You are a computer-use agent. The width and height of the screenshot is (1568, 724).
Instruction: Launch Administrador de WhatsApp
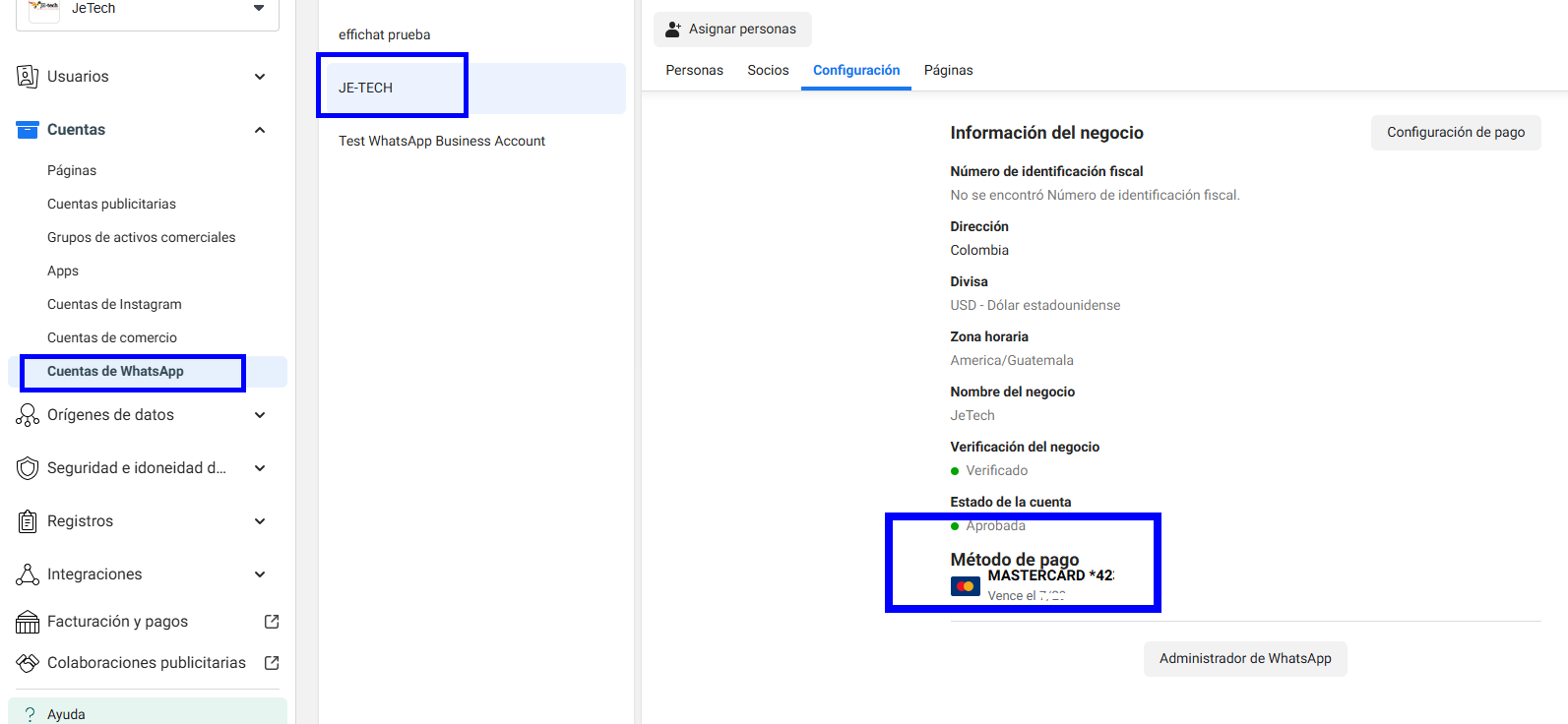tap(1245, 659)
